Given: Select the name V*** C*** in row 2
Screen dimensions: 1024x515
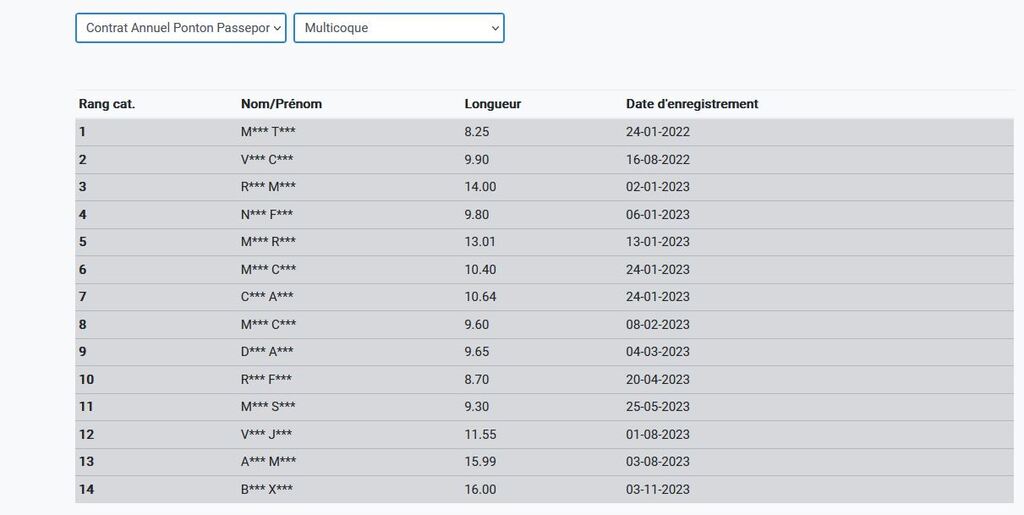Looking at the screenshot, I should 267,160.
